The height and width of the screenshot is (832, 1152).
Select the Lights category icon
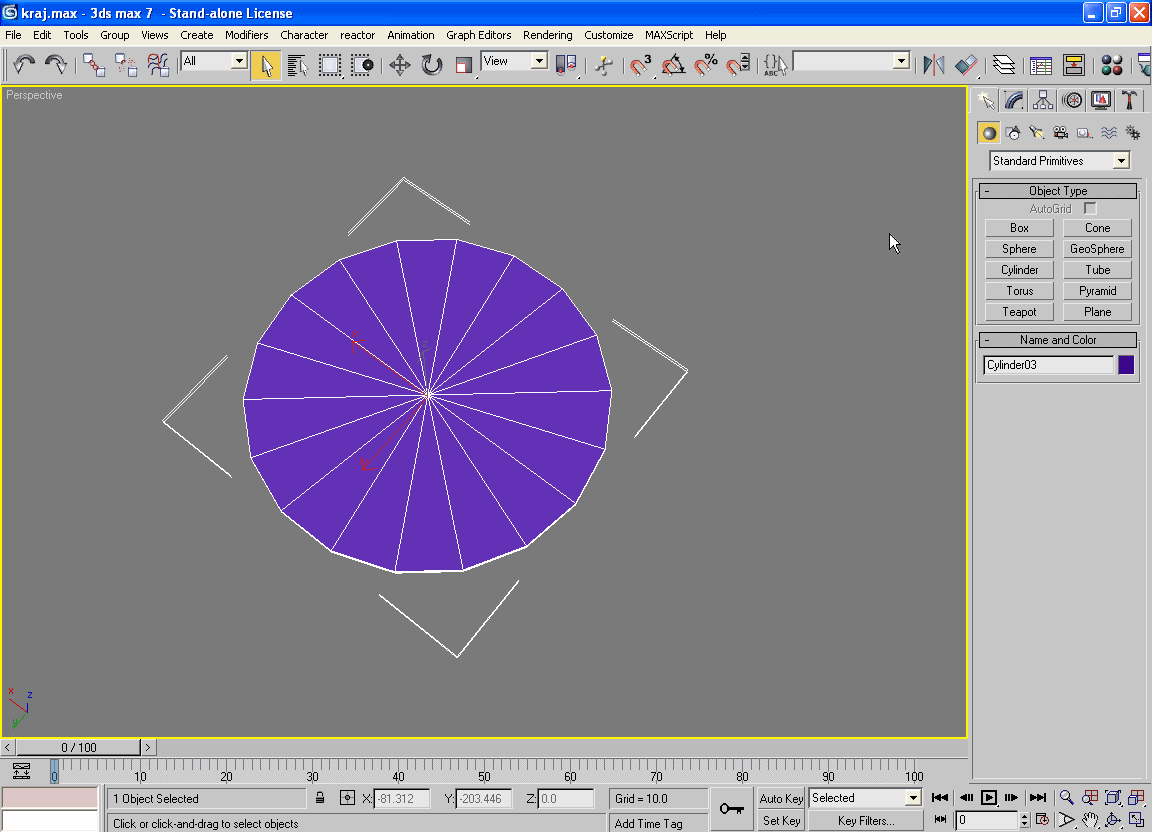[1037, 132]
